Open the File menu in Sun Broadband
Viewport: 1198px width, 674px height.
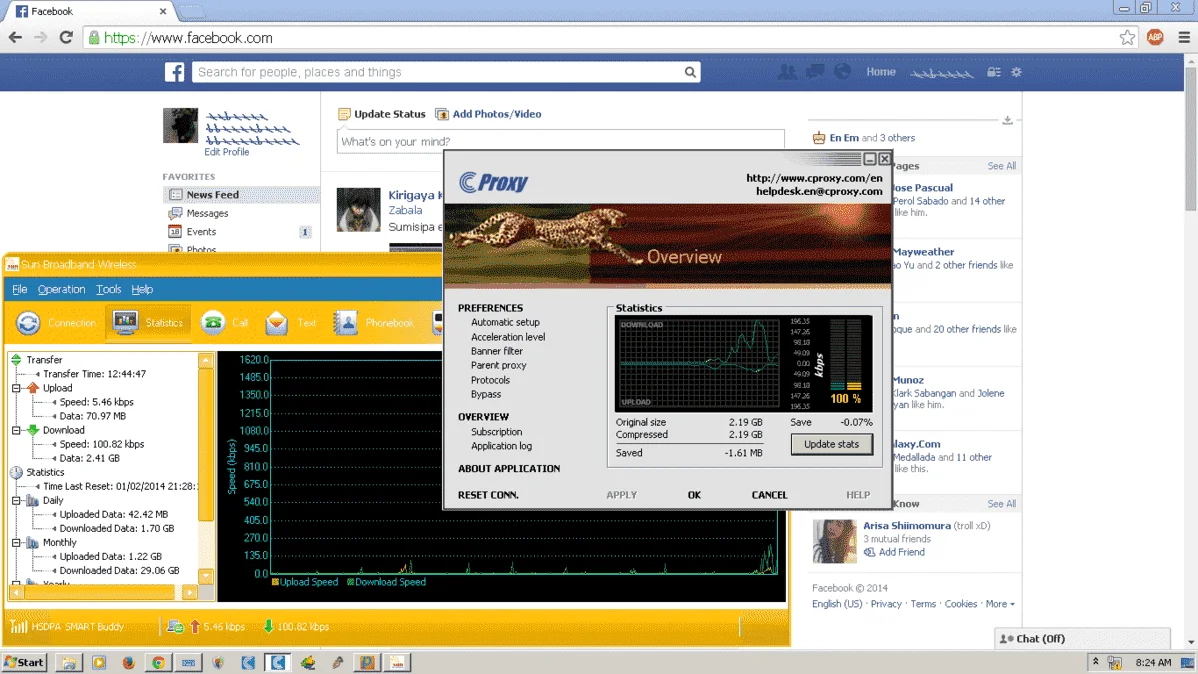click(x=20, y=290)
